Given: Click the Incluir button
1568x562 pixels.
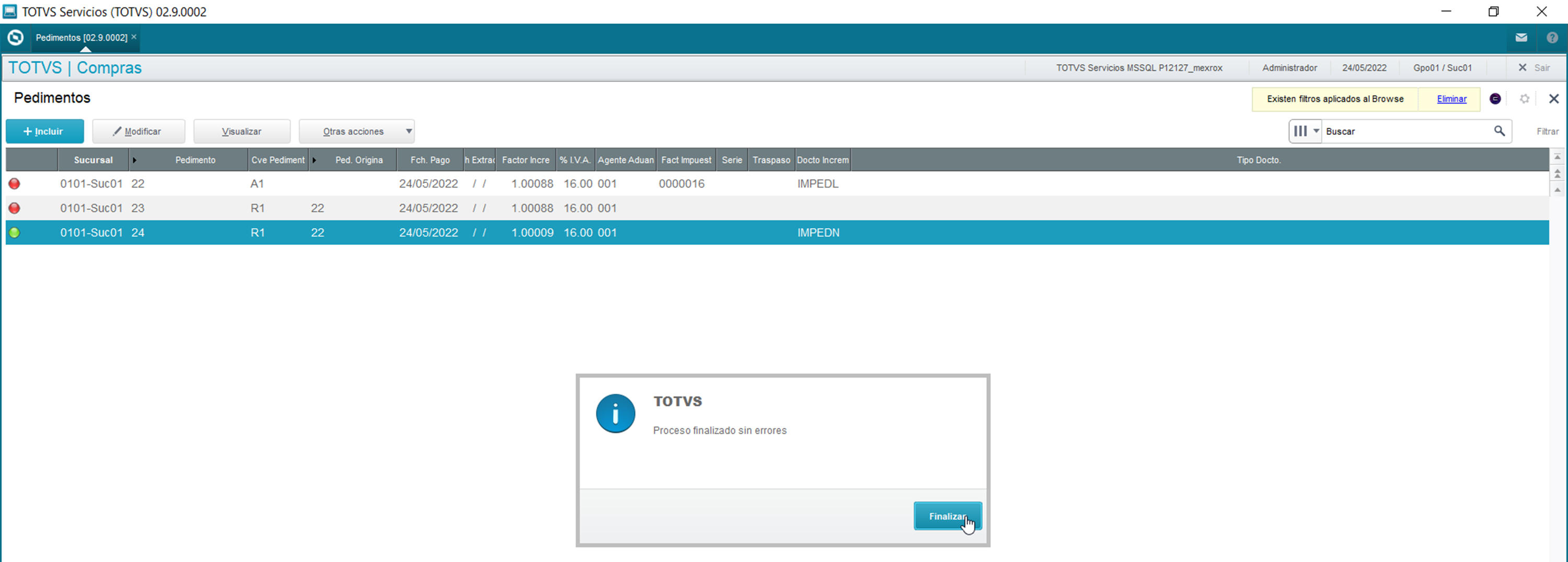Looking at the screenshot, I should [x=45, y=132].
